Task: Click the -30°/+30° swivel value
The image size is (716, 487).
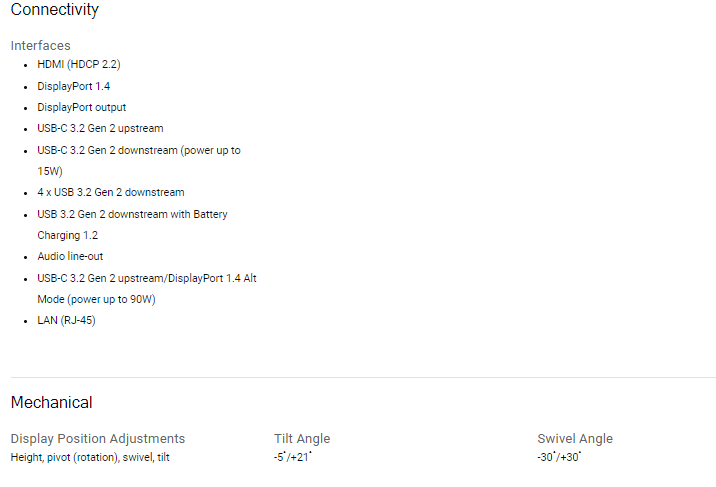Action: coord(559,457)
